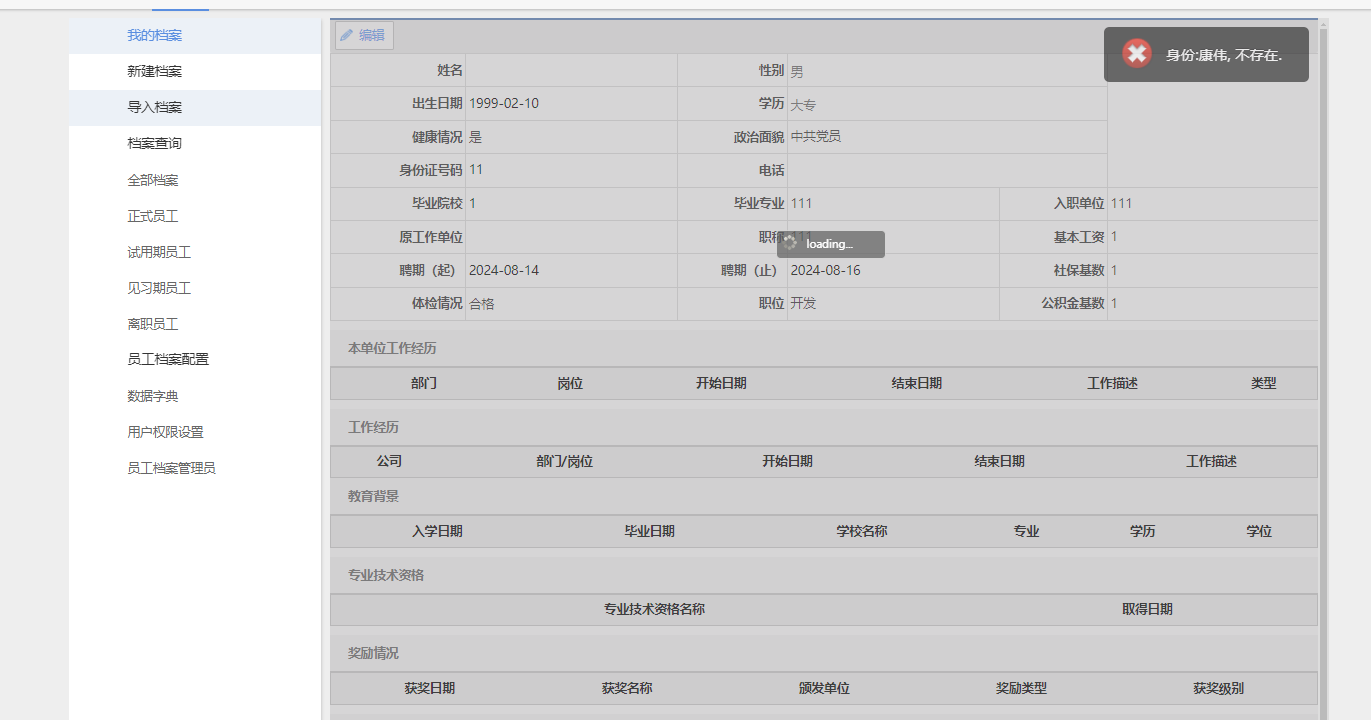Screen dimensions: 1371x720
Task: Click the 奖励情况 section heading
Action: pos(373,653)
